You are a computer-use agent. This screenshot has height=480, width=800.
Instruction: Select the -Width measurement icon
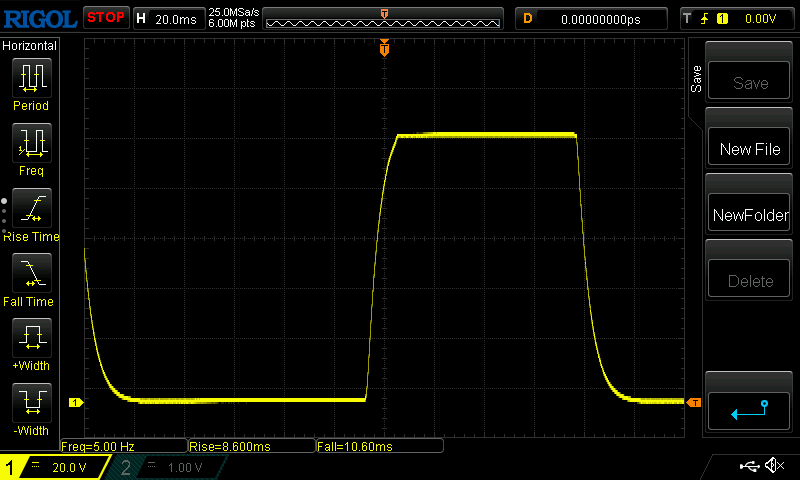tap(32, 402)
